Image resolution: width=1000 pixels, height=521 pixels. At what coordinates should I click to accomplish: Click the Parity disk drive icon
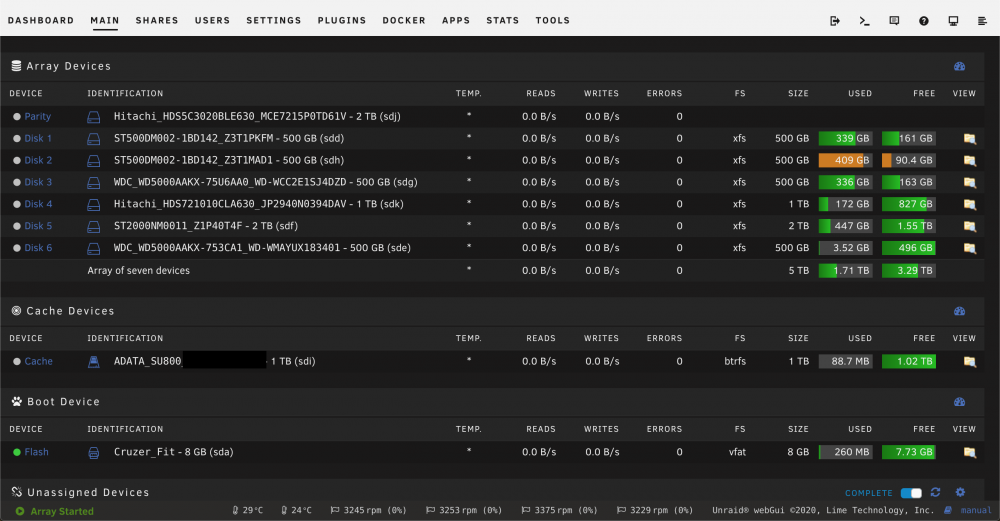[94, 117]
